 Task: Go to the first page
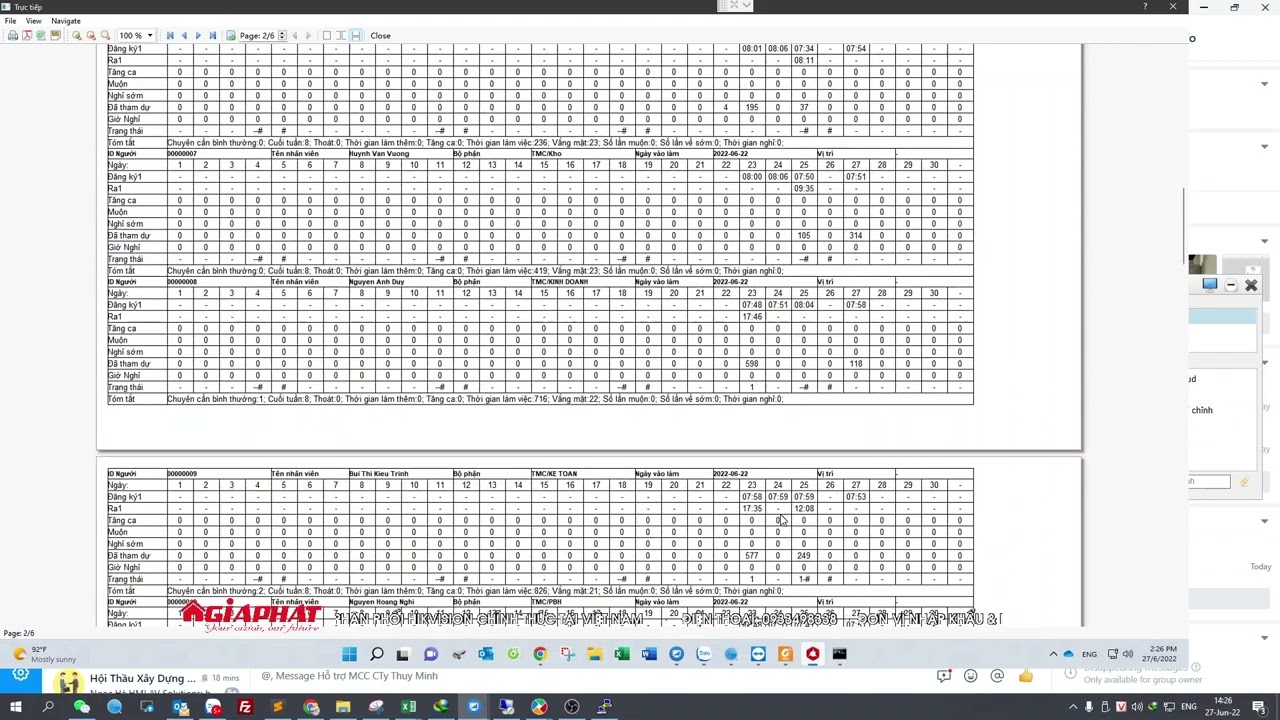[x=170, y=36]
